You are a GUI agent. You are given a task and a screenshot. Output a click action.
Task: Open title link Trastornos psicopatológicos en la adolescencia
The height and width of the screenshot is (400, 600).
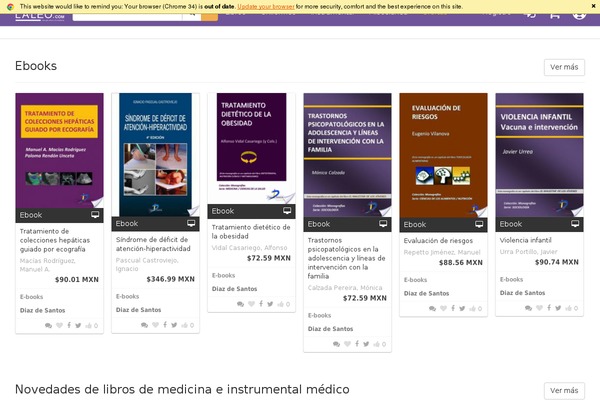346,258
